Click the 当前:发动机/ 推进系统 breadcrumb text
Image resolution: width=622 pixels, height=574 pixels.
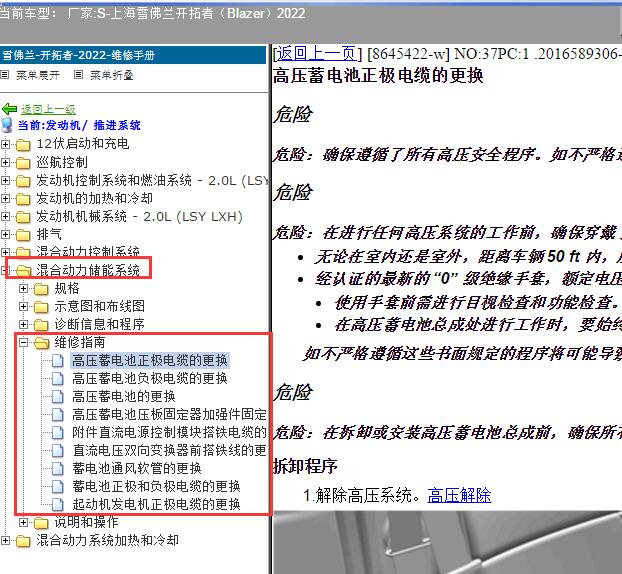click(79, 125)
